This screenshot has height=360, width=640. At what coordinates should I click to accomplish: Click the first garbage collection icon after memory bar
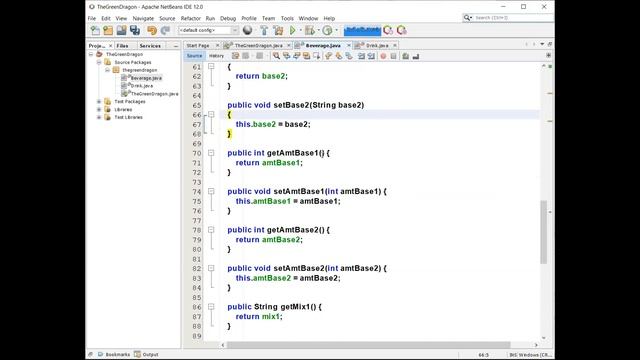(388, 30)
